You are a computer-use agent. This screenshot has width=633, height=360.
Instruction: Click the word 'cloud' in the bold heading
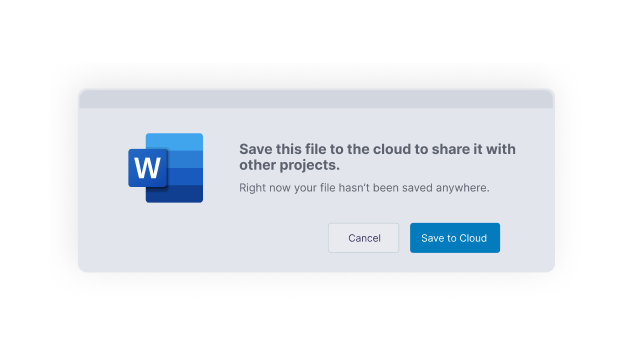pos(392,149)
